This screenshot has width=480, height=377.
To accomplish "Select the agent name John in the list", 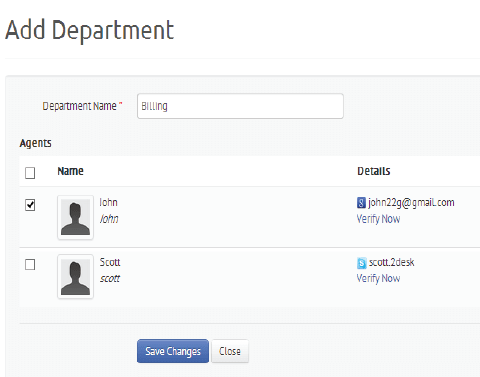I will click(x=108, y=202).
